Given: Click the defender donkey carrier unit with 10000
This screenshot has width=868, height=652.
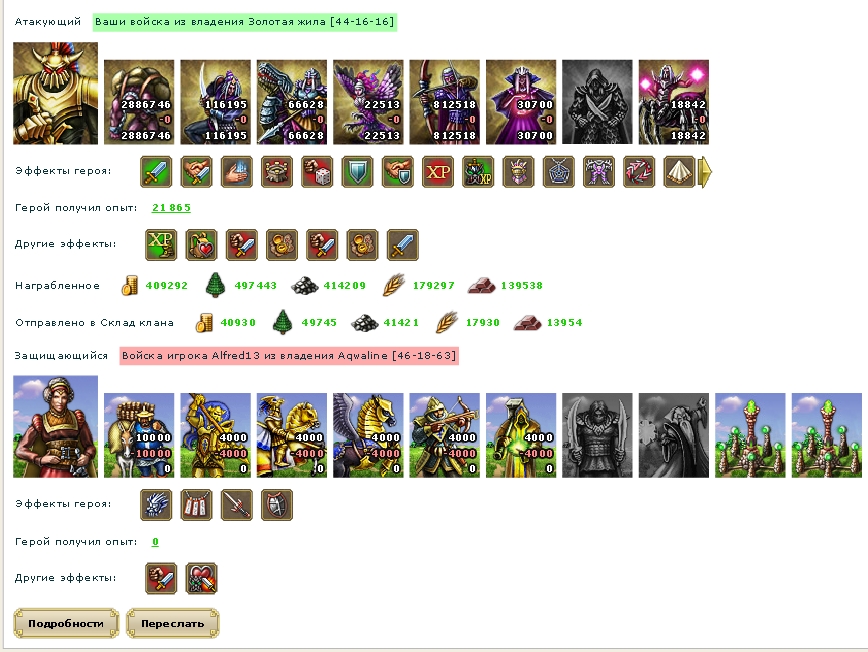Looking at the screenshot, I should click(139, 436).
